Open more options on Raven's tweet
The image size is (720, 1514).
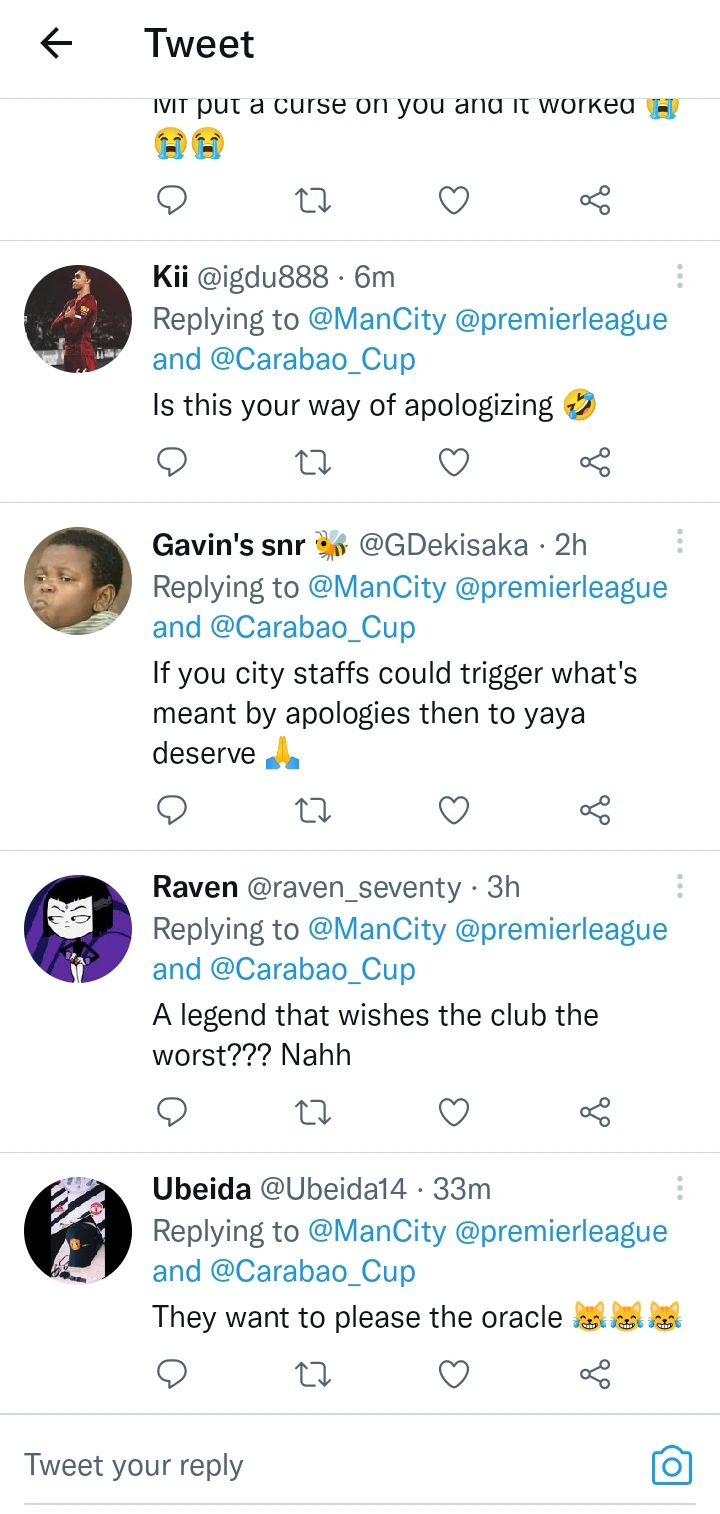click(680, 886)
